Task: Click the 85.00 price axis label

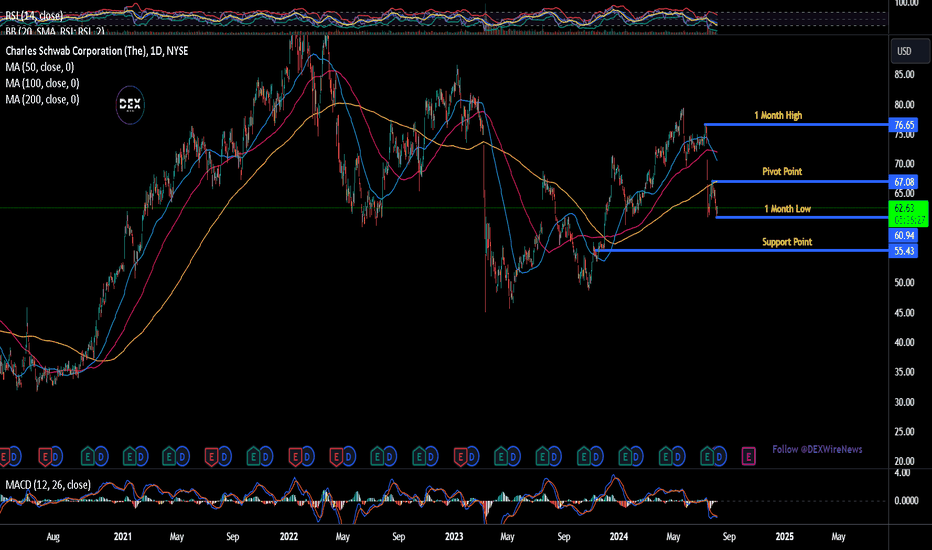Action: click(904, 74)
